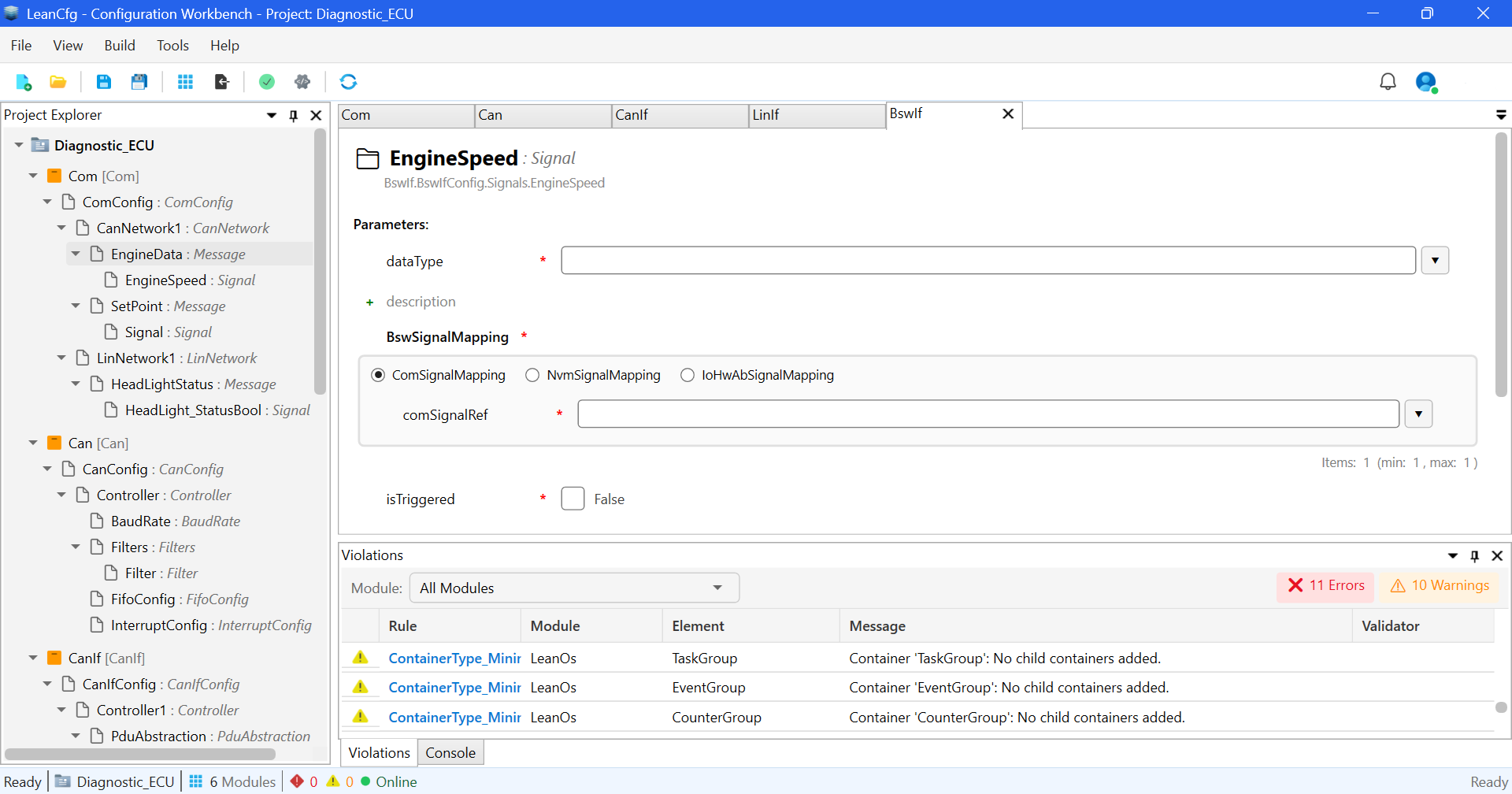The image size is (1512, 794).
Task: Select the IoHwAbSignalMapping radio option
Action: (687, 376)
